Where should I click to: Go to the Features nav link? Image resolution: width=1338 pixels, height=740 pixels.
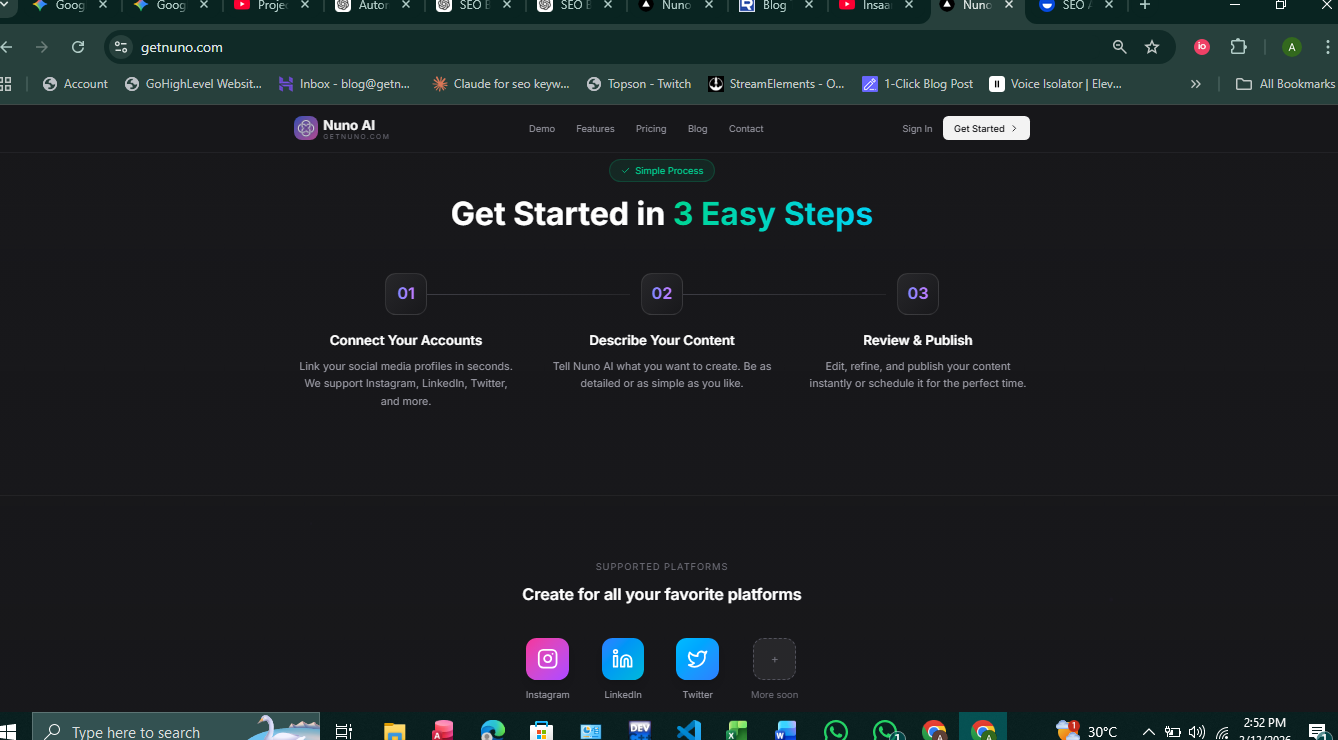[x=595, y=129]
